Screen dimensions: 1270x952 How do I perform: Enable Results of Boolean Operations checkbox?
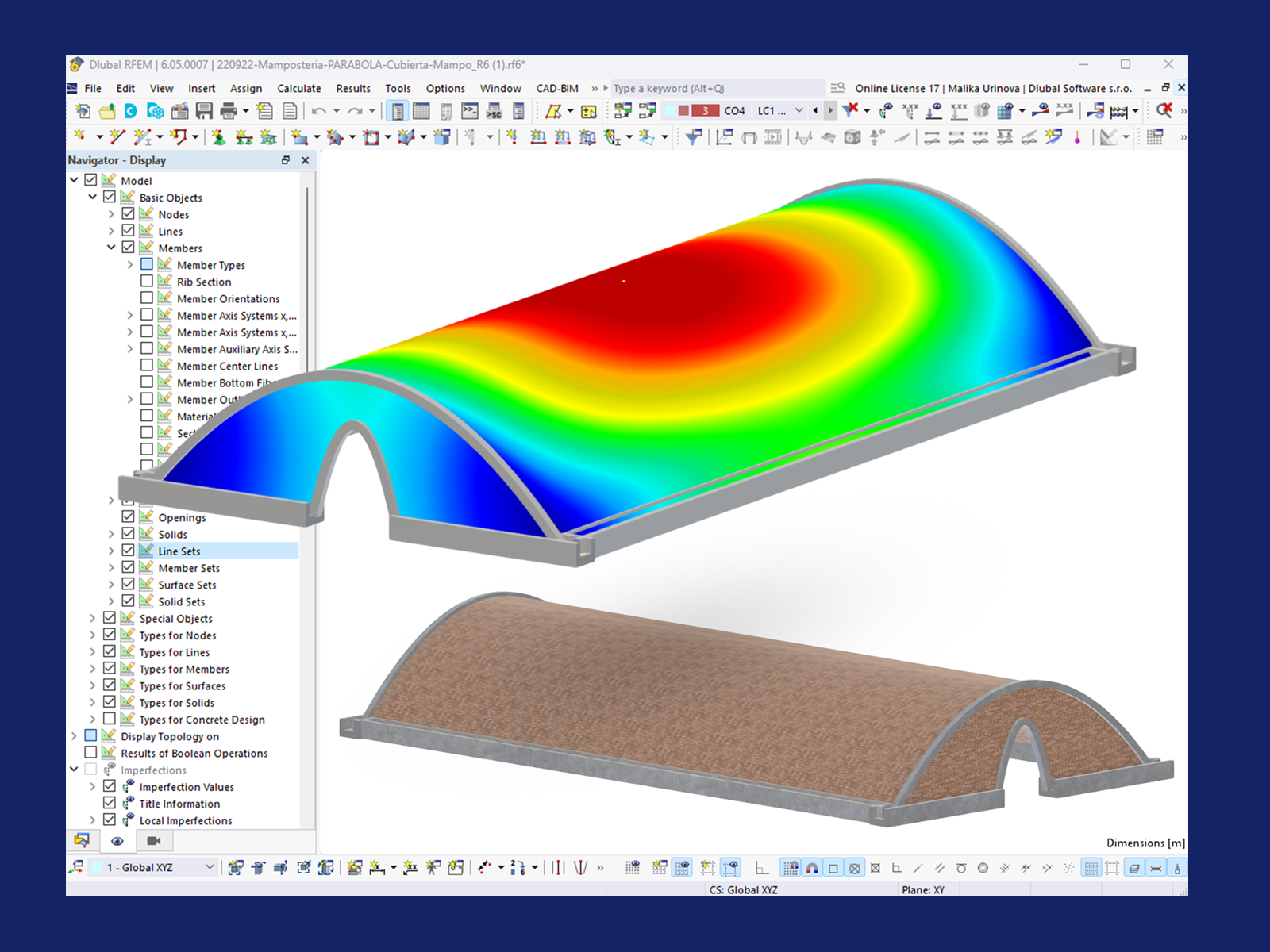coord(90,753)
